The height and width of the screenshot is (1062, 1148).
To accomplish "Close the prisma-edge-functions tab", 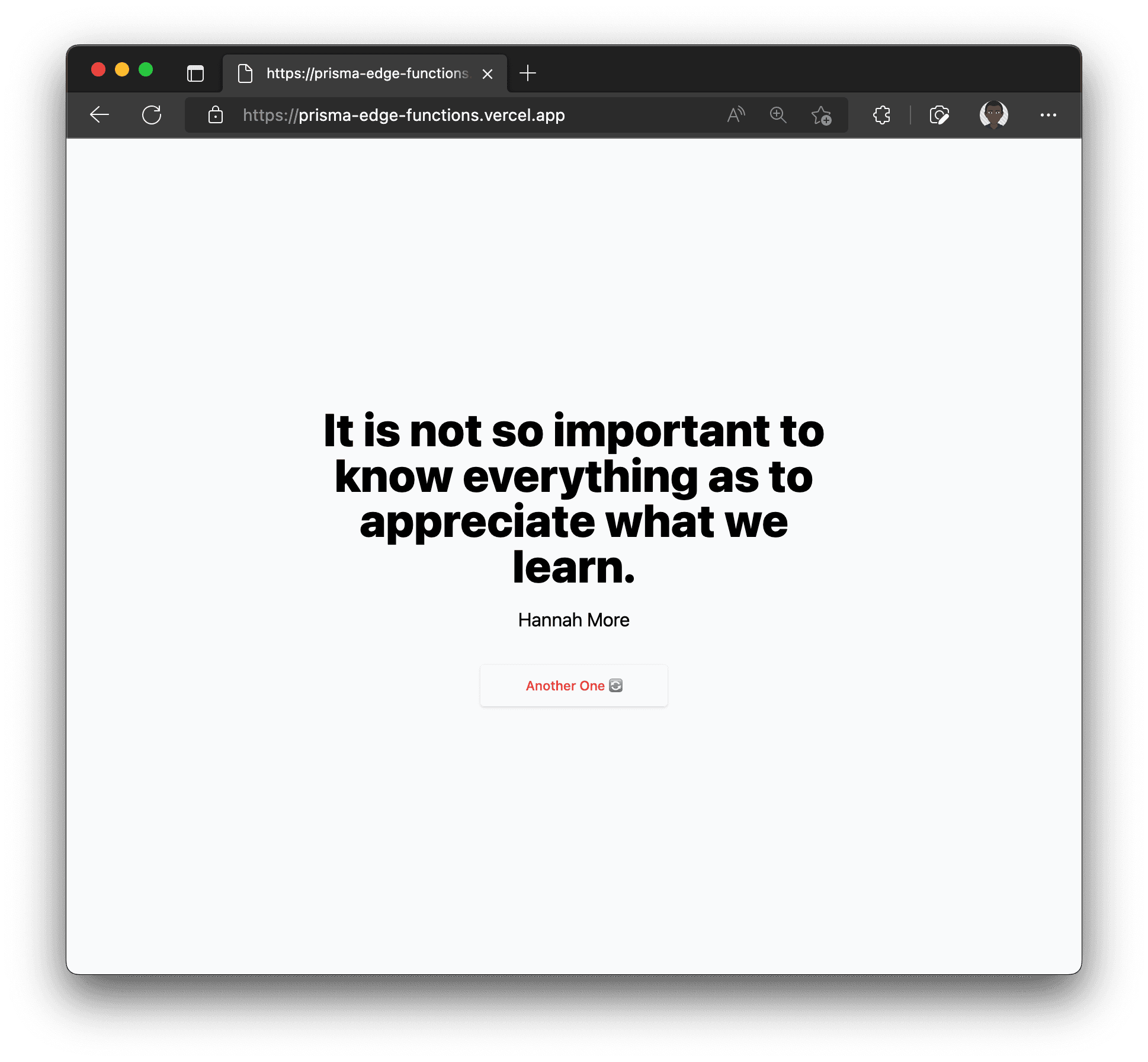I will tap(488, 74).
